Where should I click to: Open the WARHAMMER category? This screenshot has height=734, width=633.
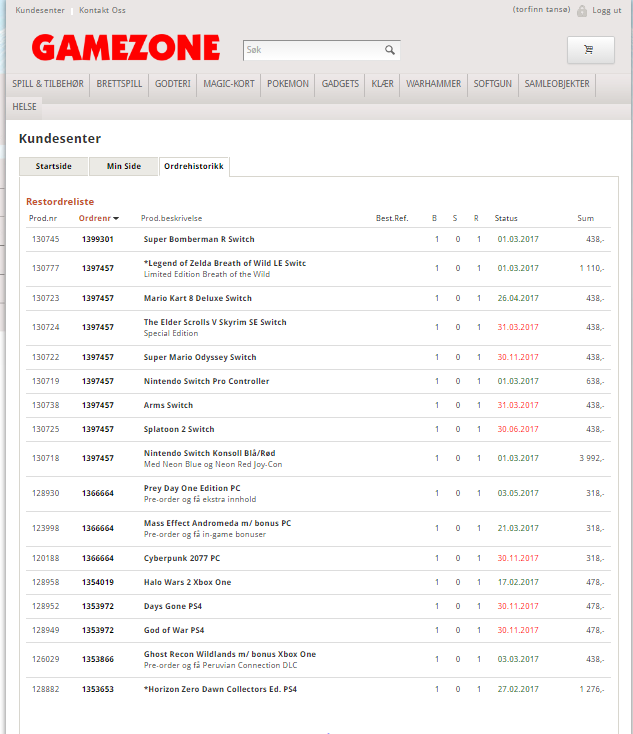tap(434, 84)
